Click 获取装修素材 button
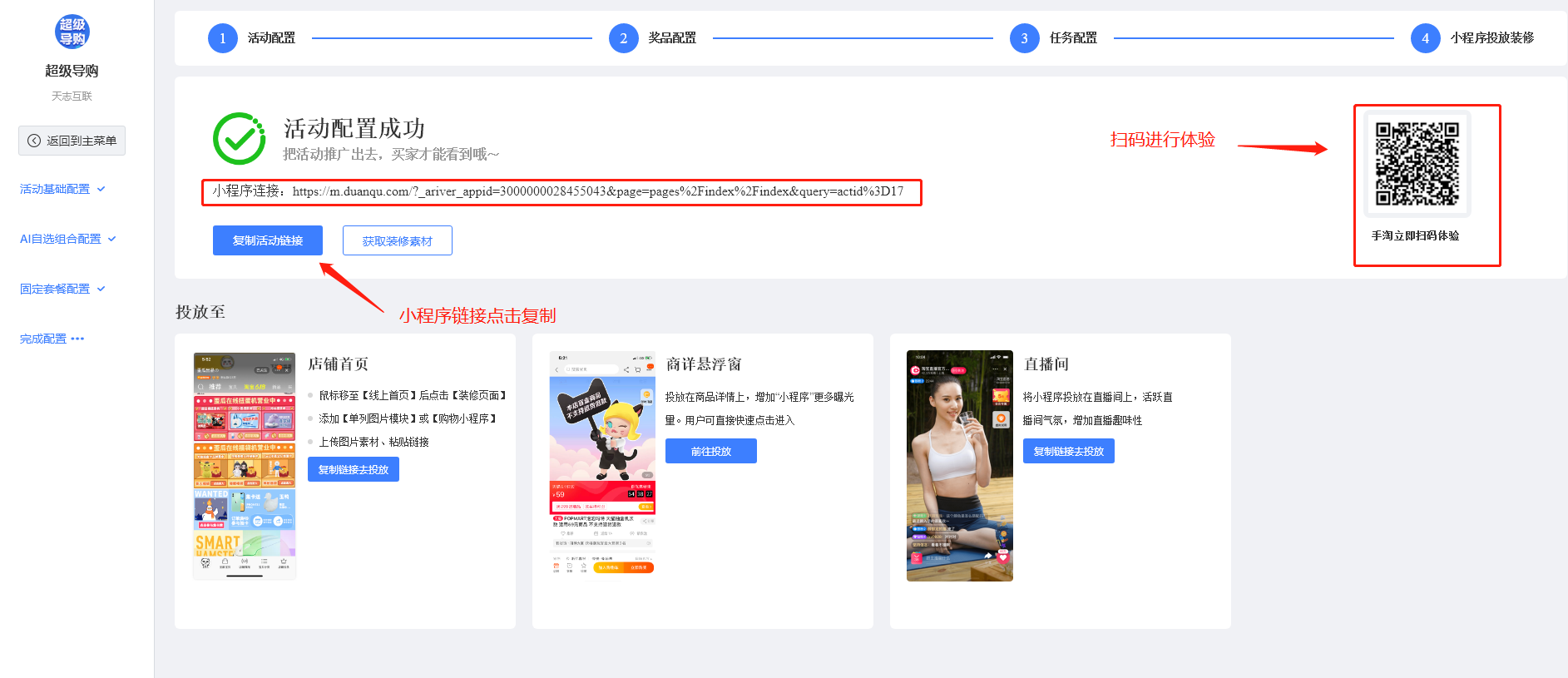Viewport: 1568px width, 678px height. [398, 240]
